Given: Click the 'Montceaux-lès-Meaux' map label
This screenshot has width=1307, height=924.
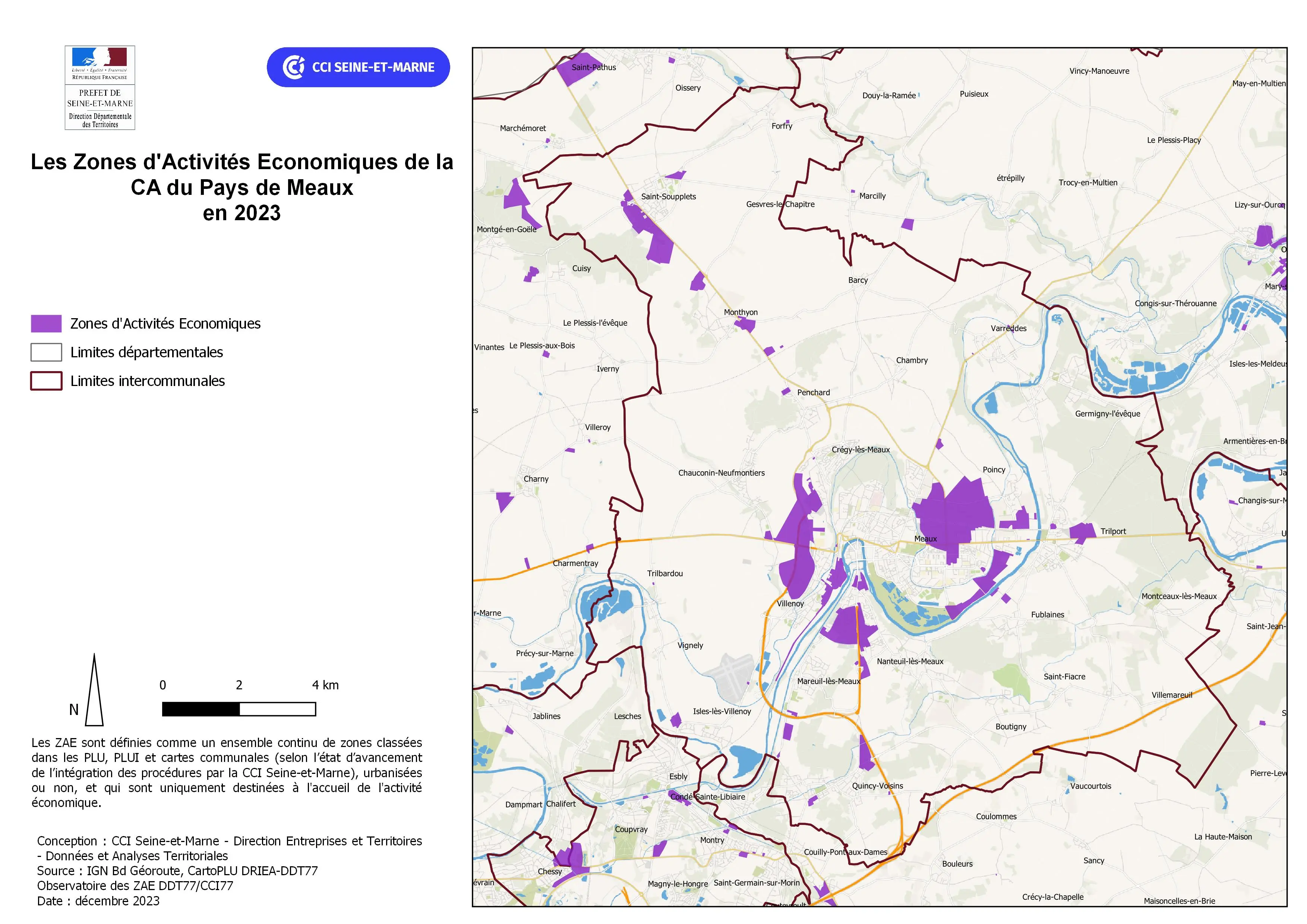Looking at the screenshot, I should point(1179,596).
